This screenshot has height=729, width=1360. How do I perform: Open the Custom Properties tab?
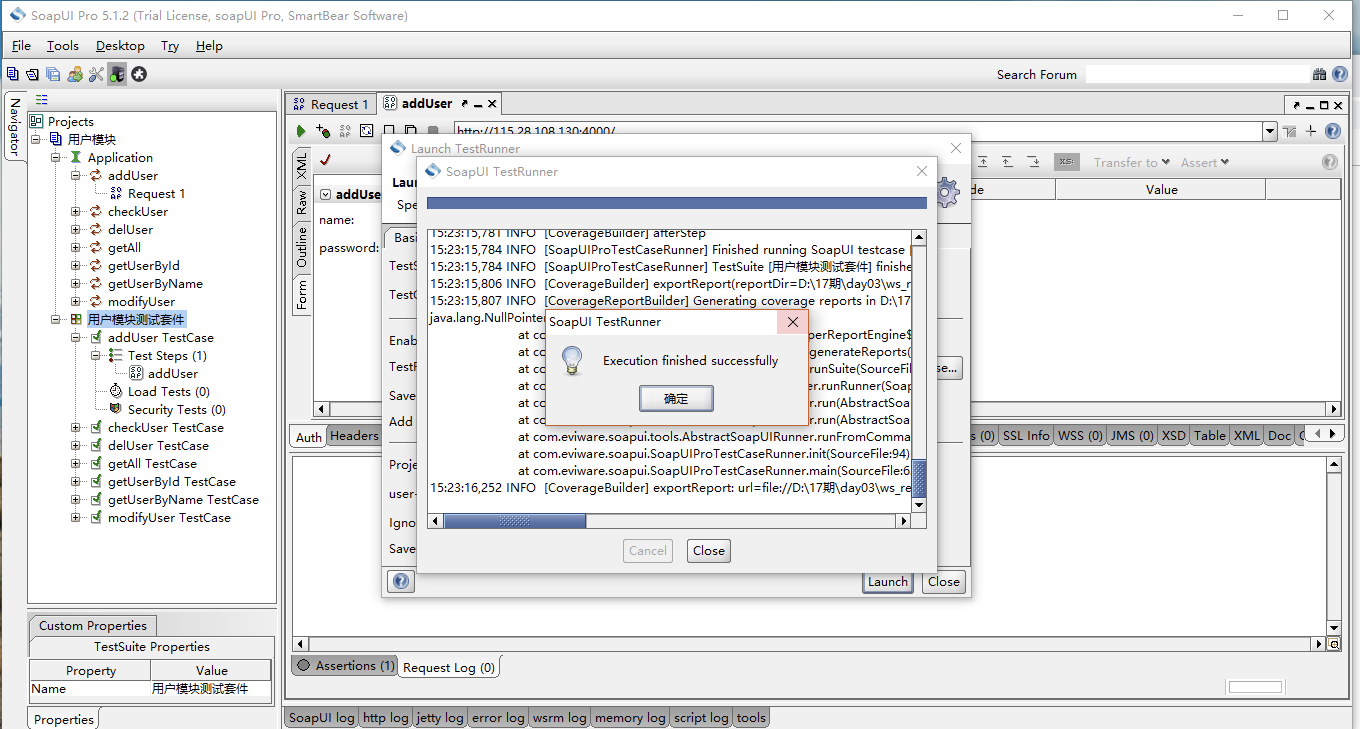[x=92, y=625]
